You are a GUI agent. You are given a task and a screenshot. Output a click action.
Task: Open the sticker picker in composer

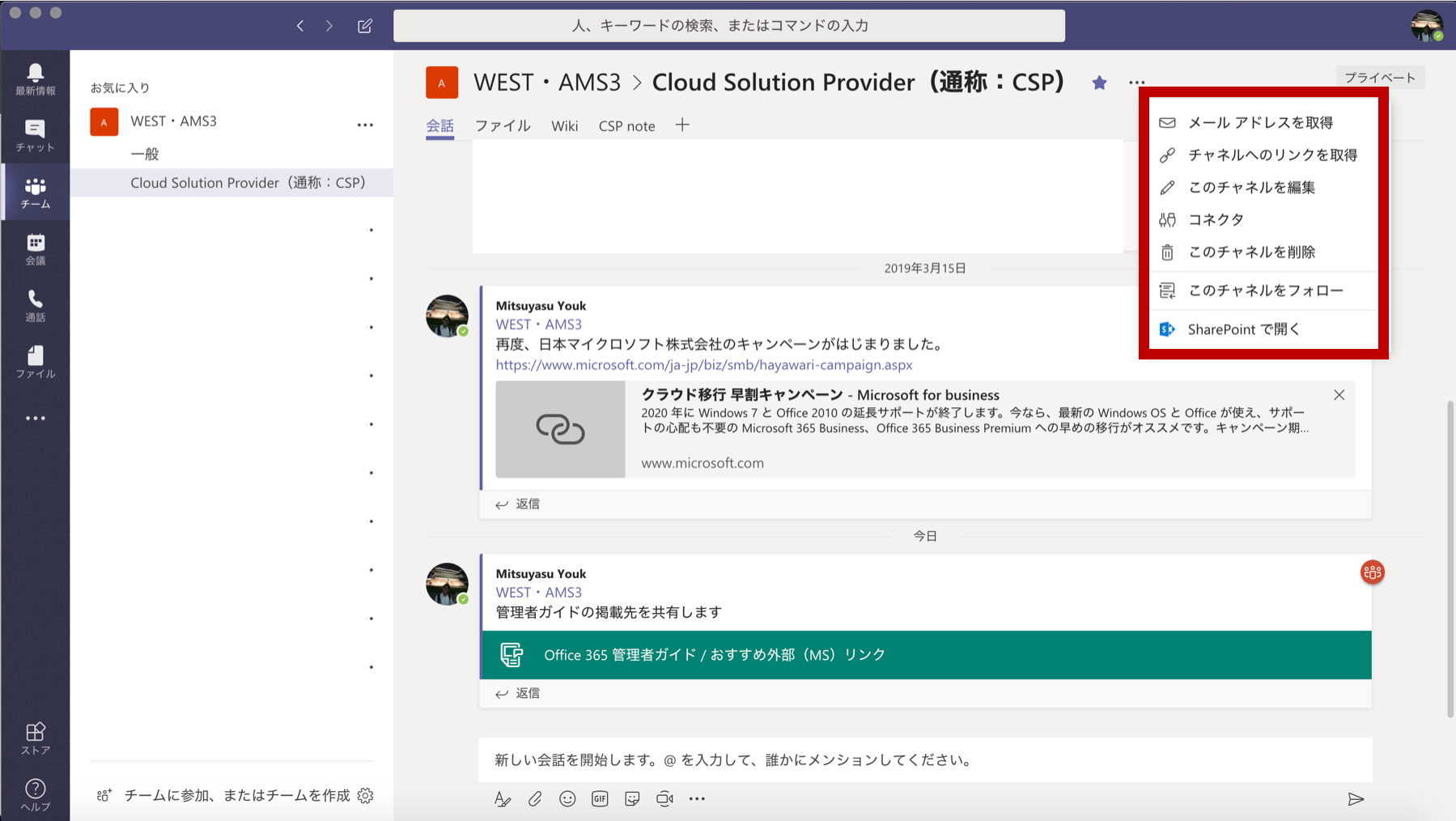(x=632, y=799)
